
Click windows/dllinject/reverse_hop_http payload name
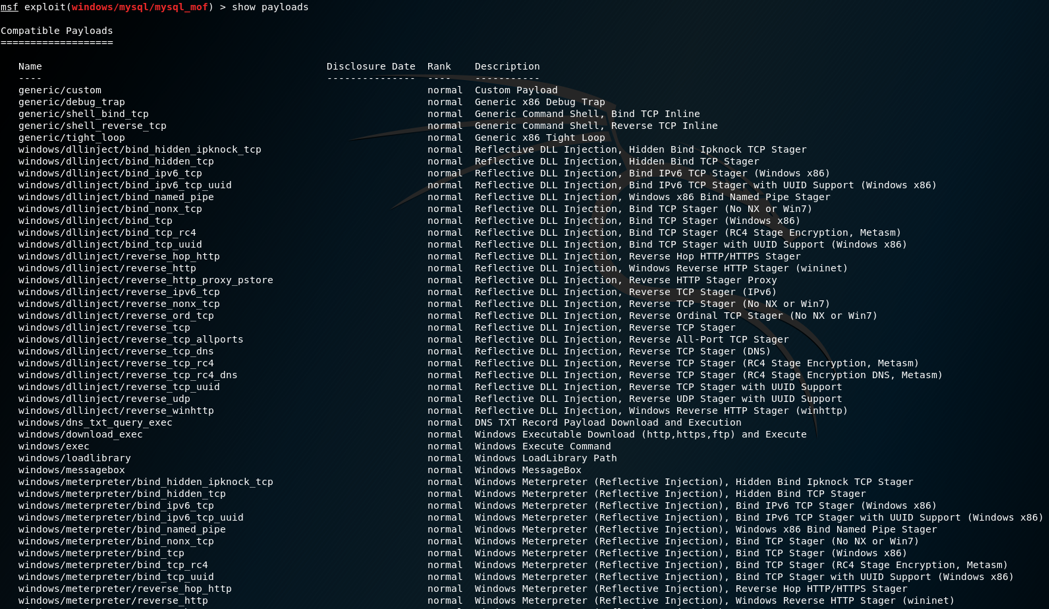coord(119,257)
